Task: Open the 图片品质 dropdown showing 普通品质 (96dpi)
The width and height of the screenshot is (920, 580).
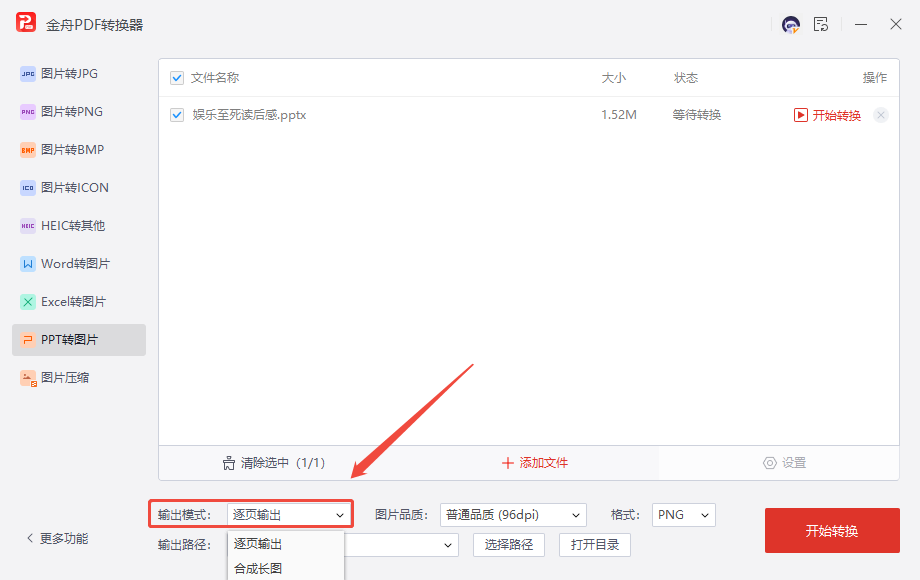Action: coord(513,515)
